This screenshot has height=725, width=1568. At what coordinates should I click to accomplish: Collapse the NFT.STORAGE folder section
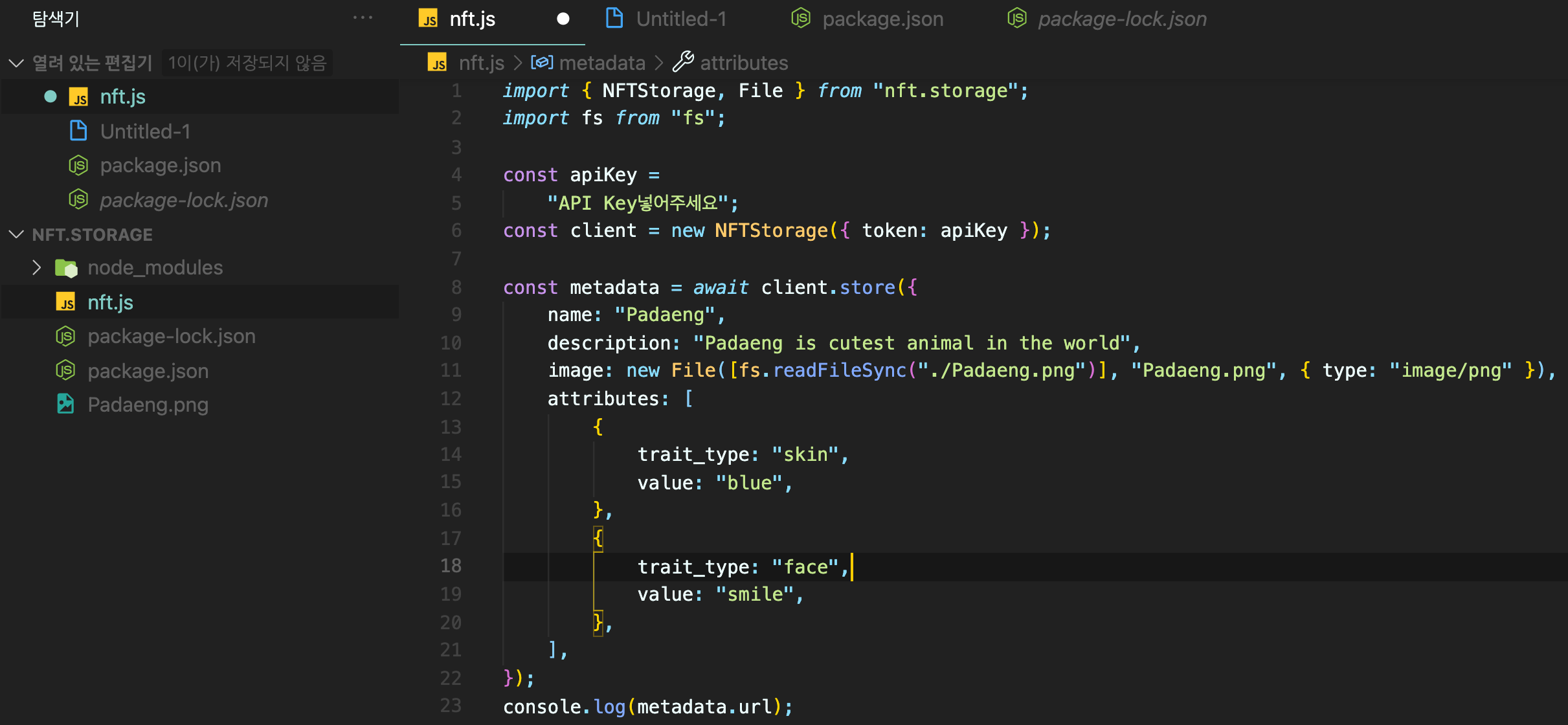16,234
